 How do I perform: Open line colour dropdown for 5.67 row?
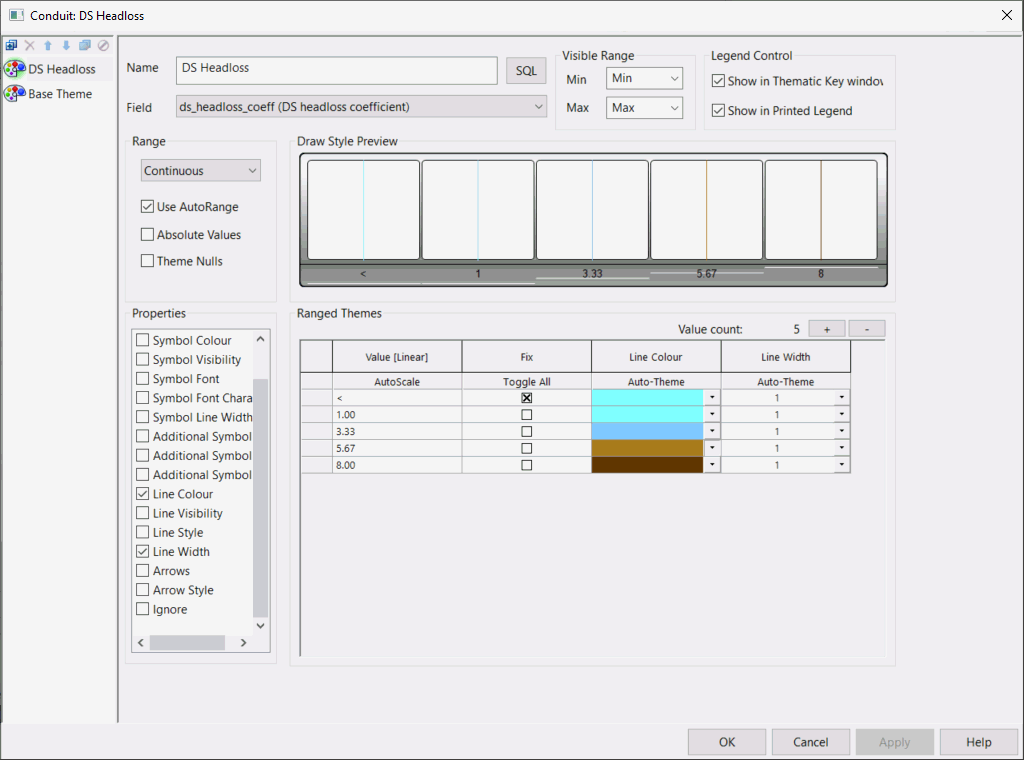712,448
